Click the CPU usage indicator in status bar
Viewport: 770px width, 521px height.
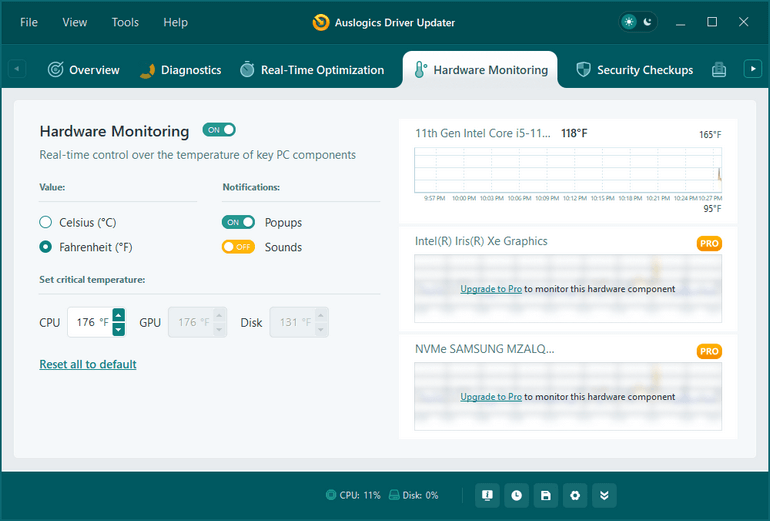pyautogui.click(x=353, y=495)
